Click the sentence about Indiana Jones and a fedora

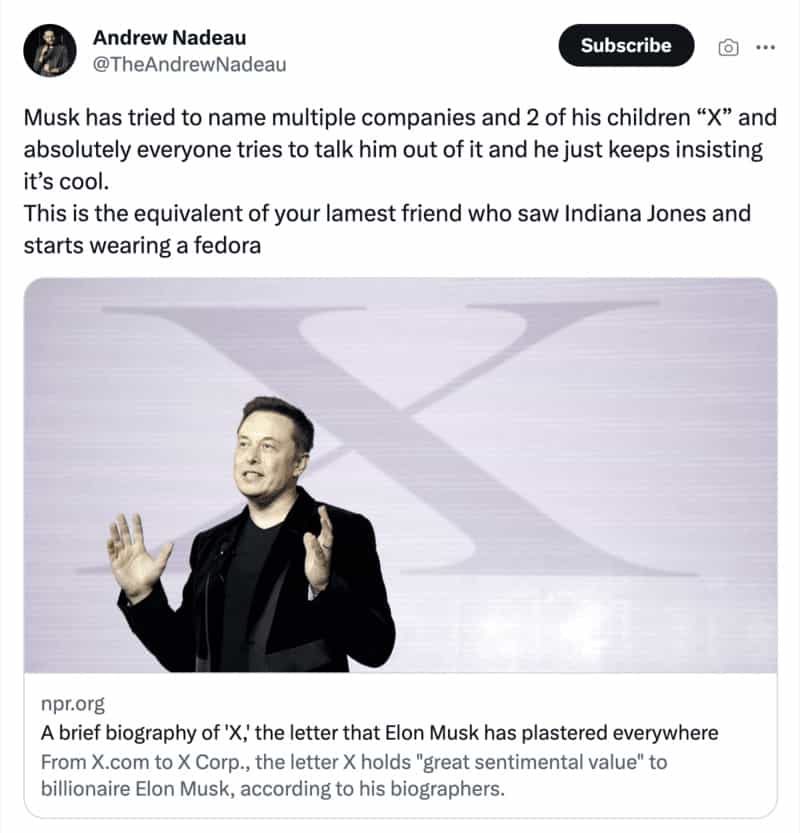tap(386, 215)
